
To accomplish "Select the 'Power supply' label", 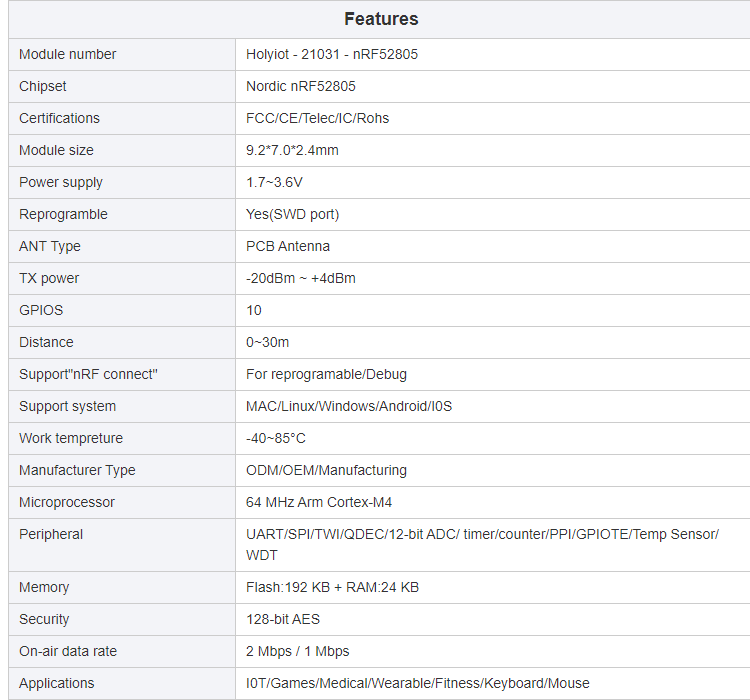I will [61, 182].
